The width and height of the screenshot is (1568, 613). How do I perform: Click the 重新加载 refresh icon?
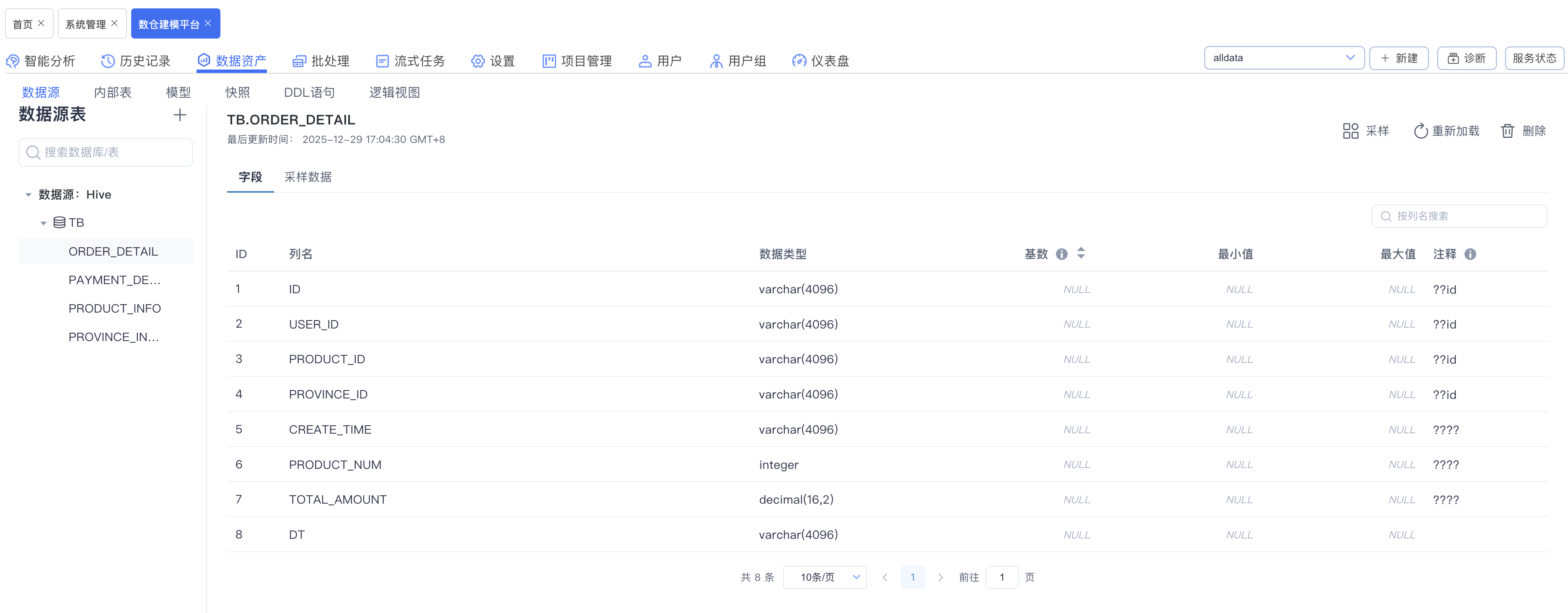tap(1420, 131)
